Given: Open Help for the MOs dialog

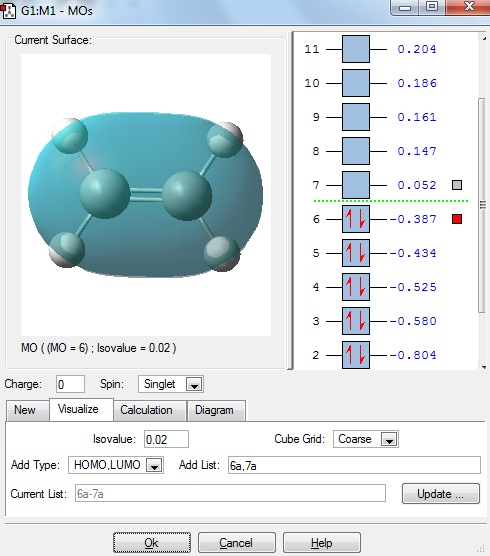Looking at the screenshot, I should 322,543.
